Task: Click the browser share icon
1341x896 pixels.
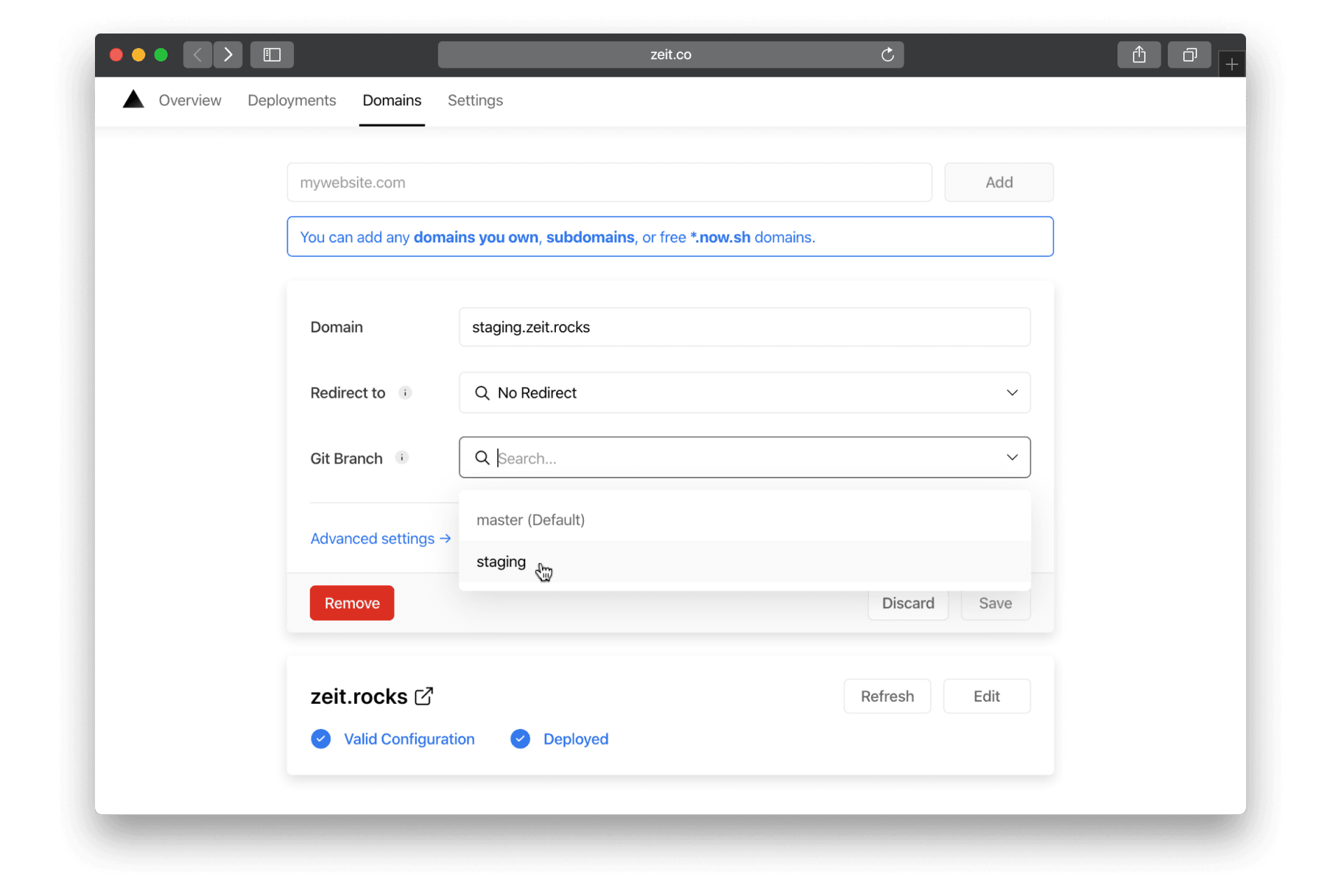Action: [x=1138, y=54]
